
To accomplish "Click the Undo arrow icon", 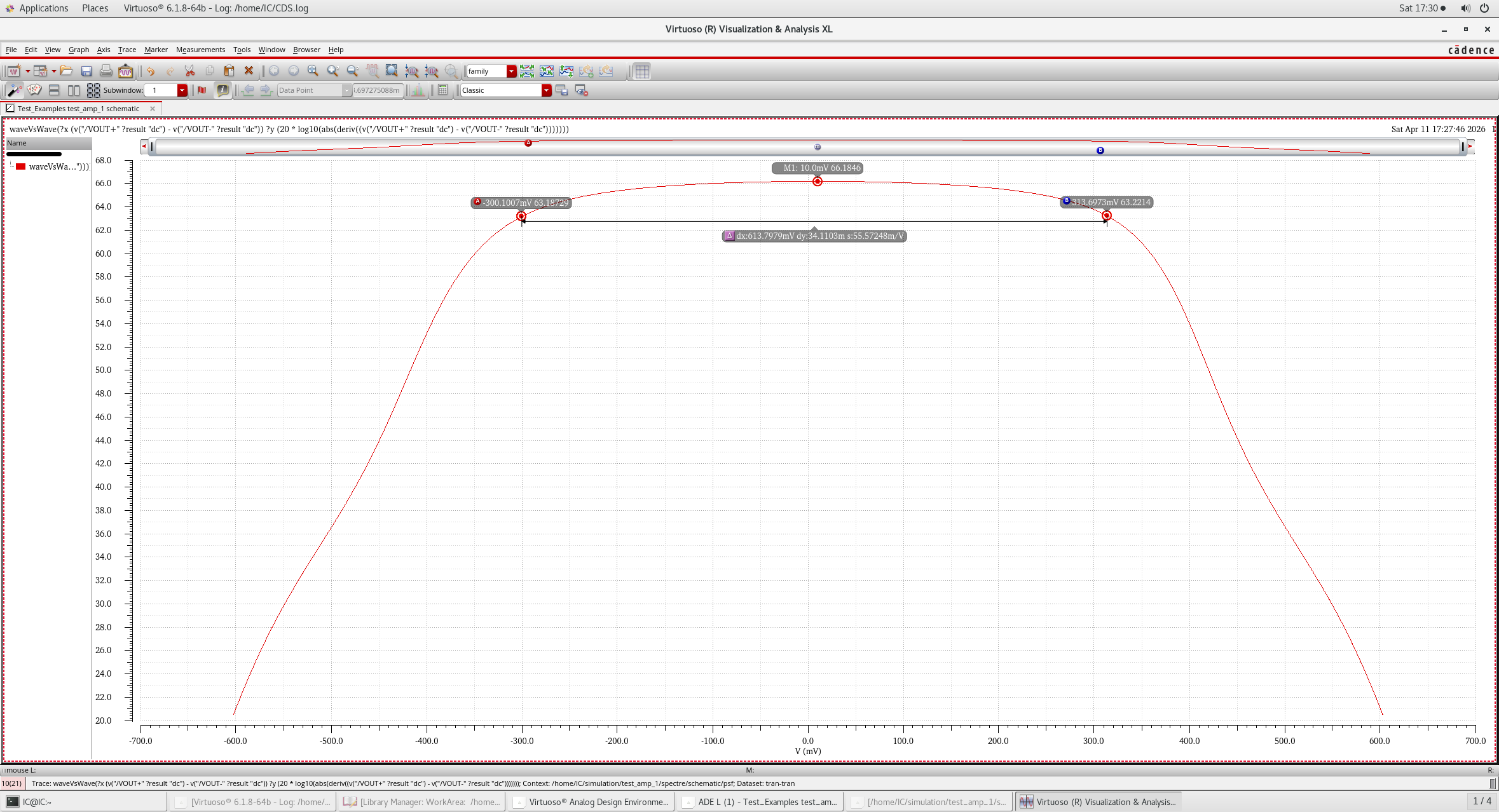I will 151,71.
